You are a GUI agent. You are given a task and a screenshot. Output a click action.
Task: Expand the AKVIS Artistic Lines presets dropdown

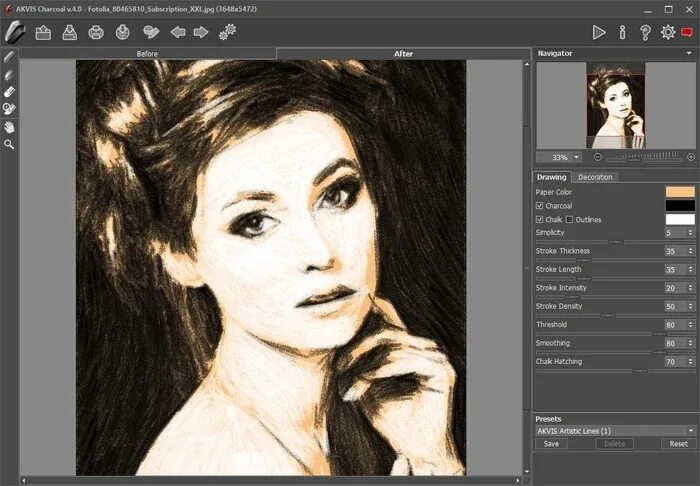[690, 431]
